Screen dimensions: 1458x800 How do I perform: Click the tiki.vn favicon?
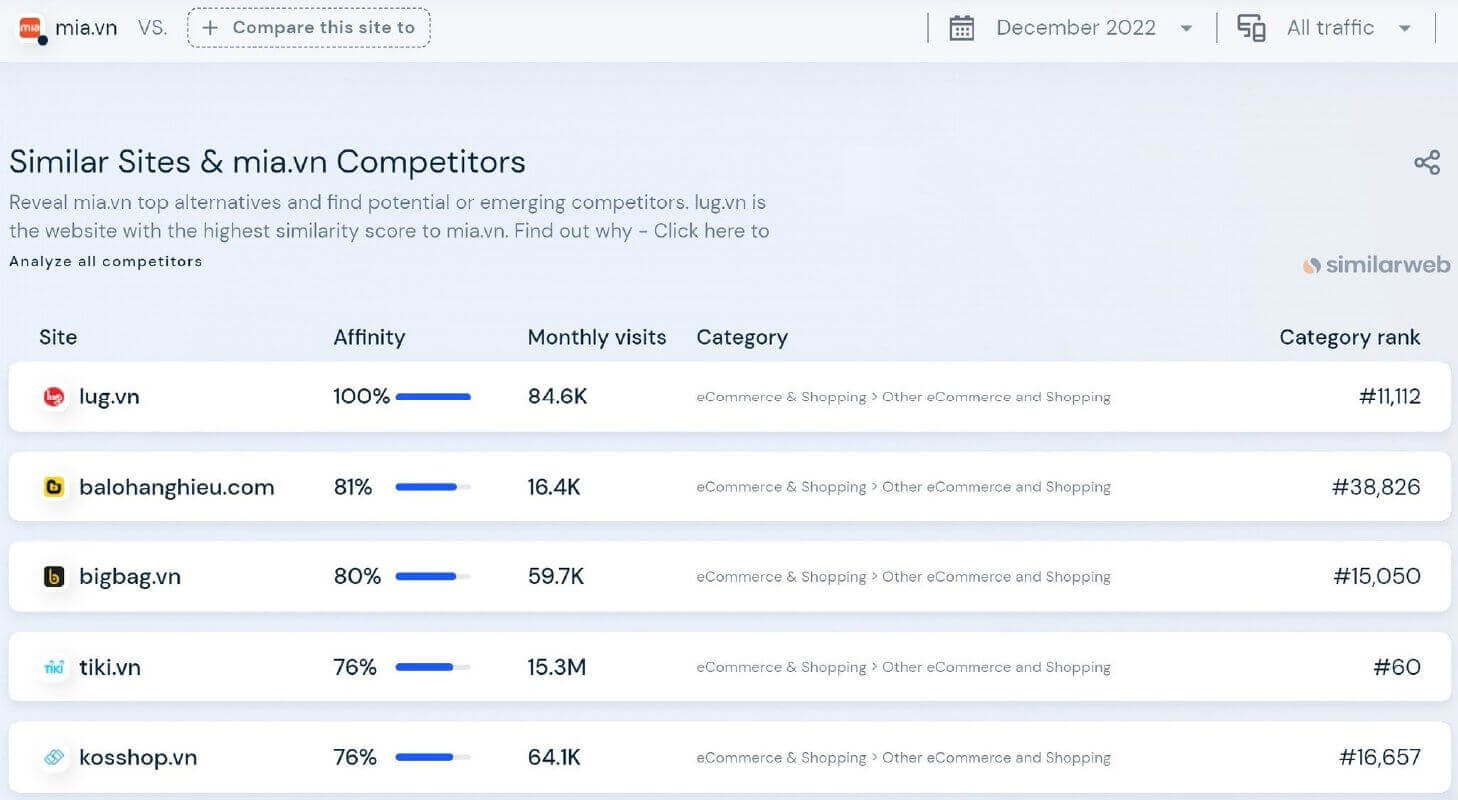pyautogui.click(x=54, y=667)
